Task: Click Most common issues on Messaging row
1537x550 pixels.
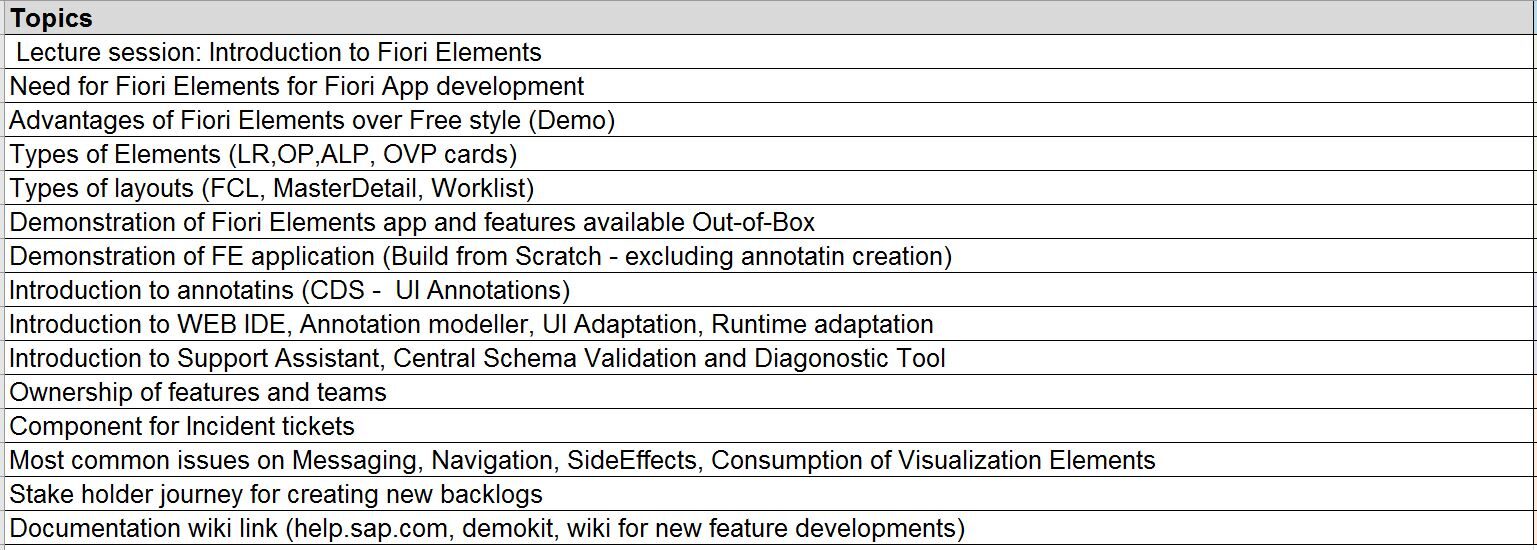Action: 582,460
